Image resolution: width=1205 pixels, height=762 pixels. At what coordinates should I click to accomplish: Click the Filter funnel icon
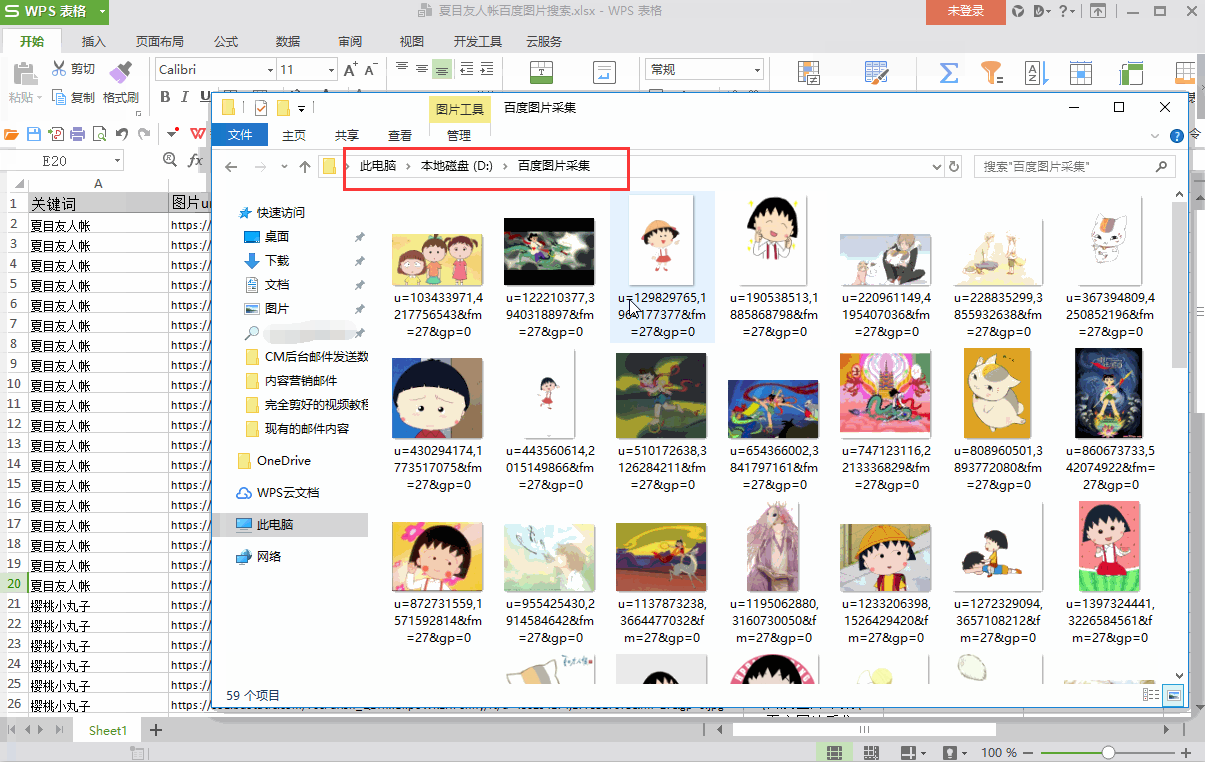tap(991, 72)
